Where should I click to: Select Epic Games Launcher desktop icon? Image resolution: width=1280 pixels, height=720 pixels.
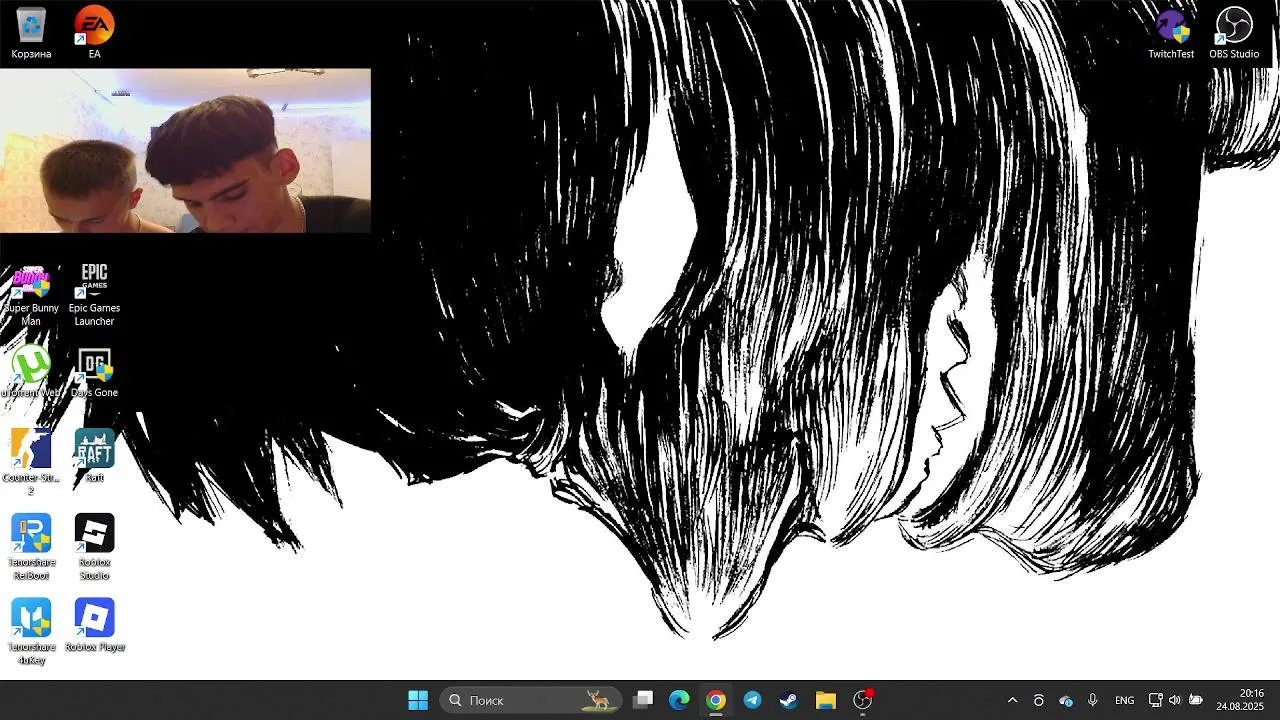pos(94,295)
